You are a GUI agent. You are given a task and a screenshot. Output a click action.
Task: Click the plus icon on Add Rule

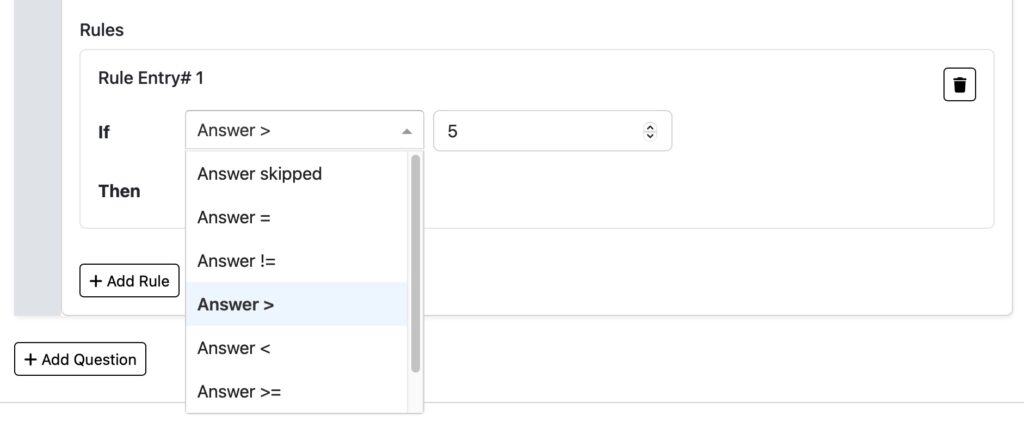tap(96, 281)
